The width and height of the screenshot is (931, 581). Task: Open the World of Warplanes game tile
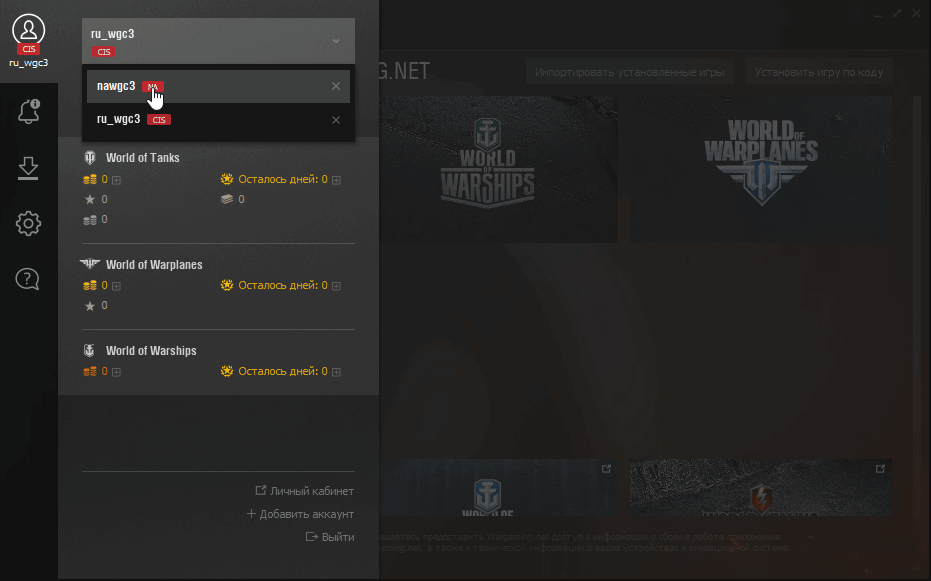(761, 169)
